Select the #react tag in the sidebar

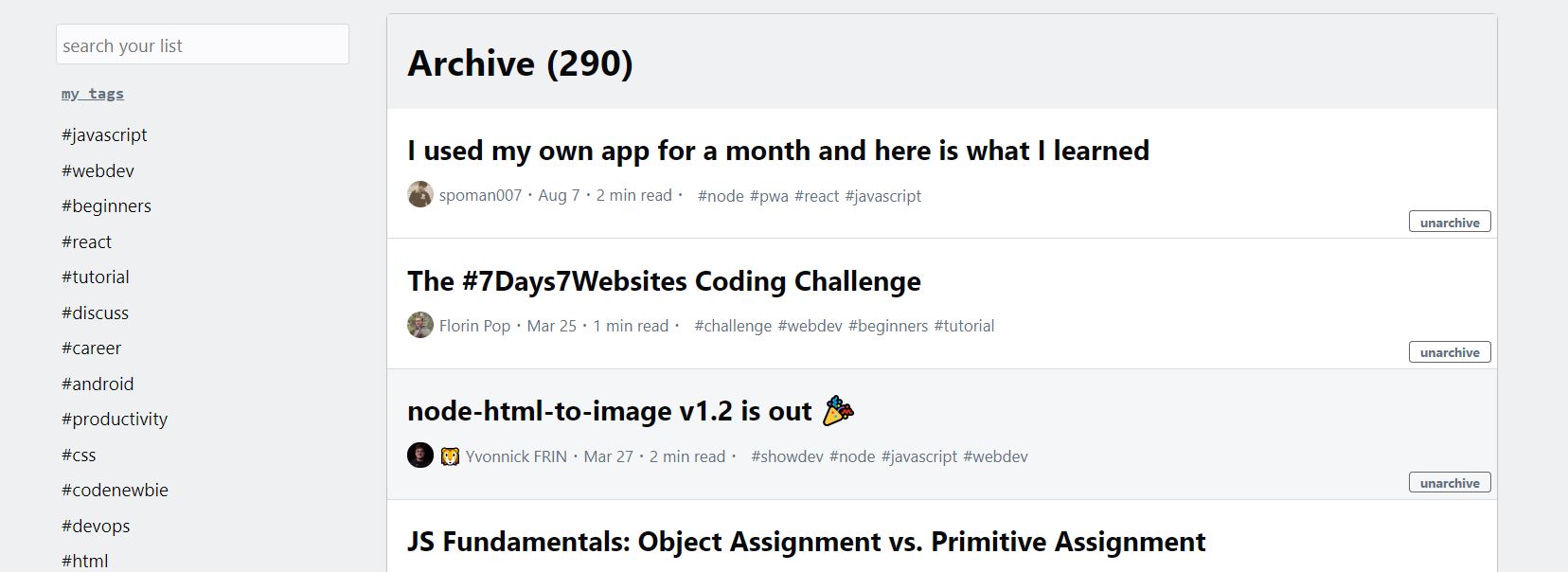(x=86, y=241)
